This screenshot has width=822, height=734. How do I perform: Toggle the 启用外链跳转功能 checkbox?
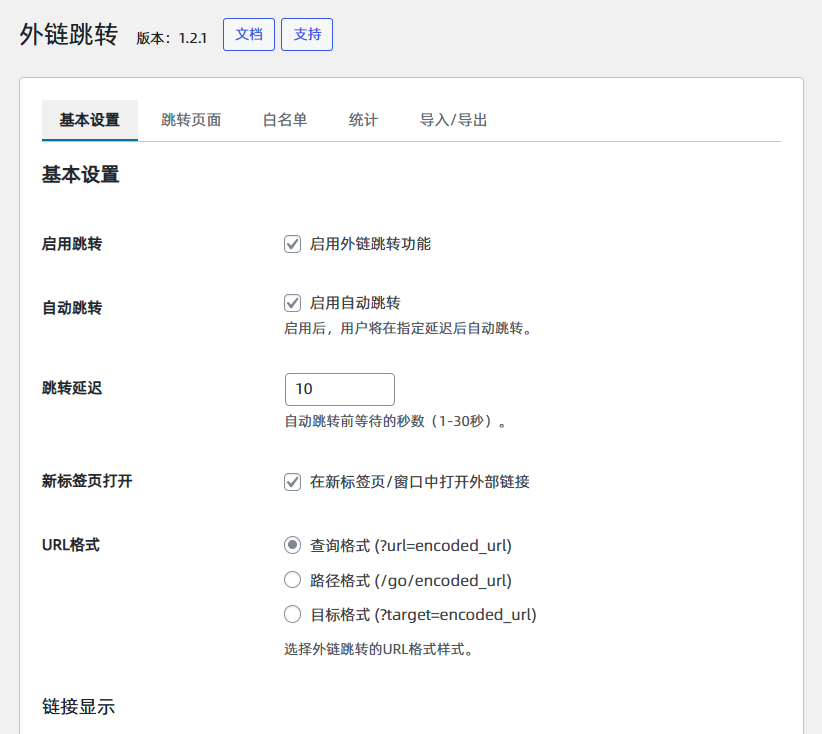[293, 244]
